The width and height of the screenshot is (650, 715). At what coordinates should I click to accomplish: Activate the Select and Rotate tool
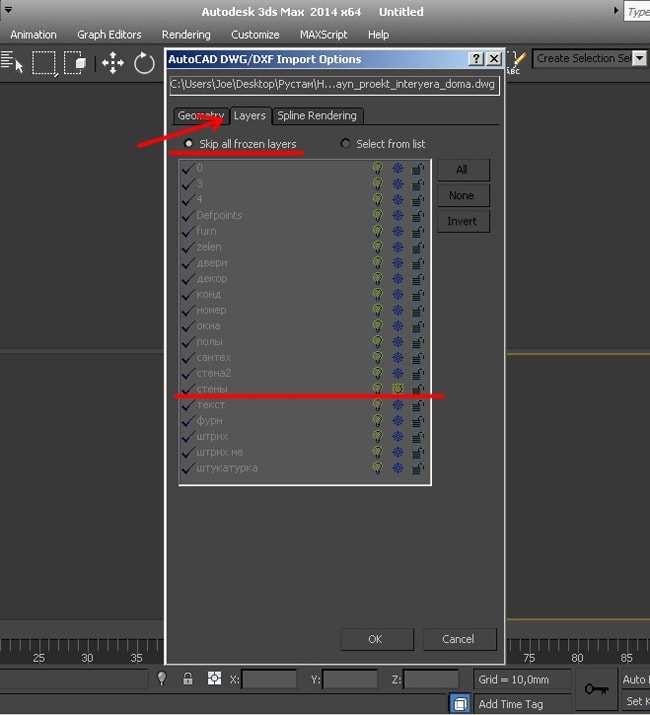coord(145,63)
